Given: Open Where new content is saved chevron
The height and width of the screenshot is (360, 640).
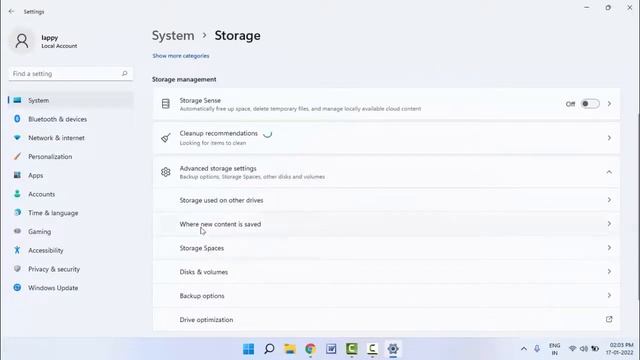Looking at the screenshot, I should point(609,224).
